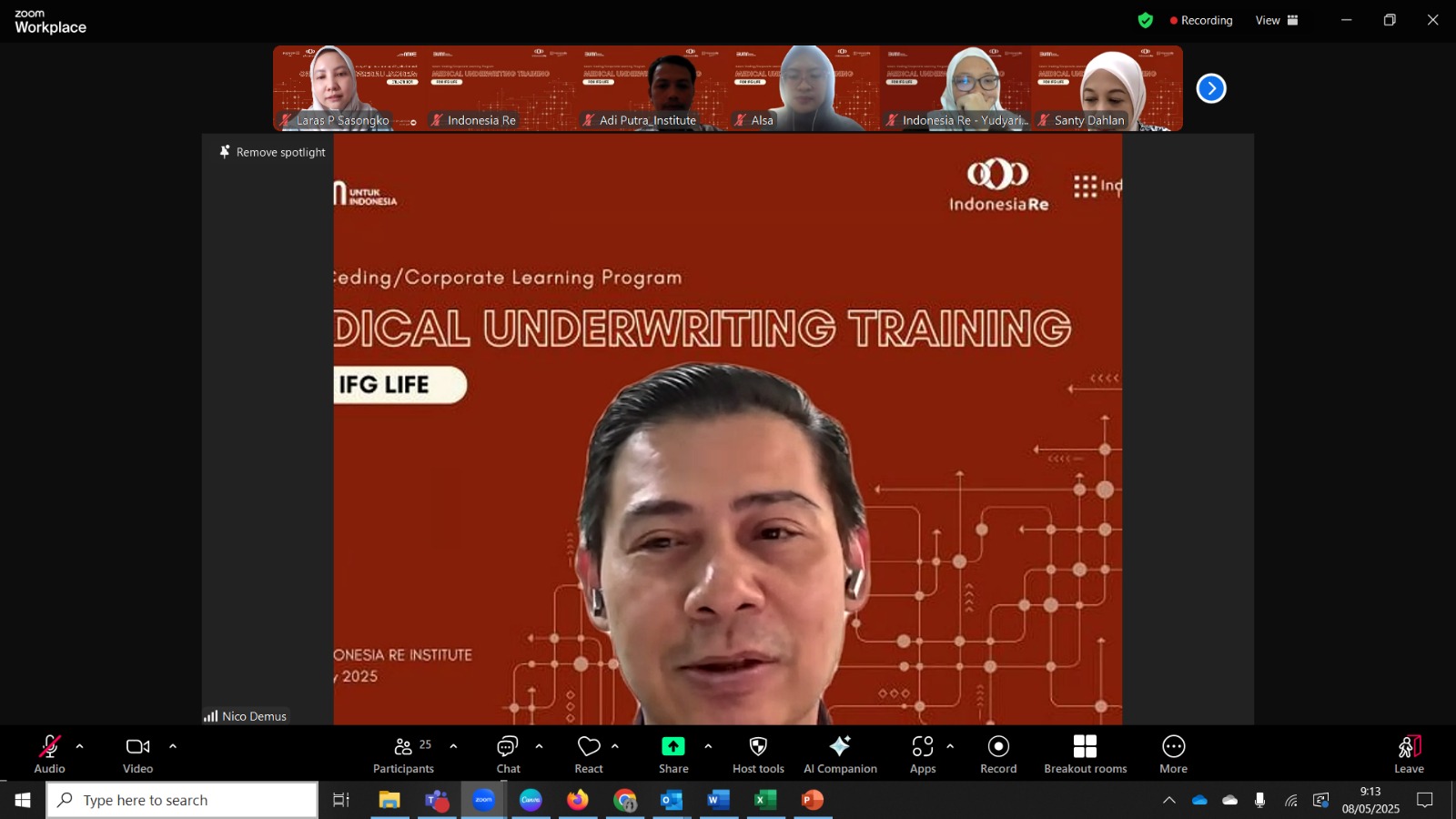Open the Chat panel
Screen dimensions: 1456x819
pyautogui.click(x=508, y=754)
